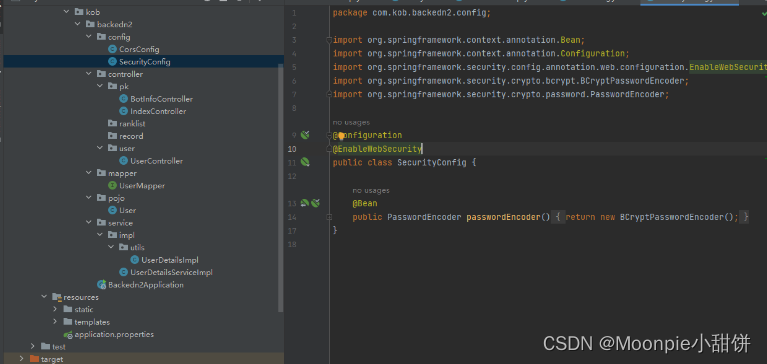The width and height of the screenshot is (767, 364).
Task: Collapse the mapper package
Action: click(x=89, y=173)
